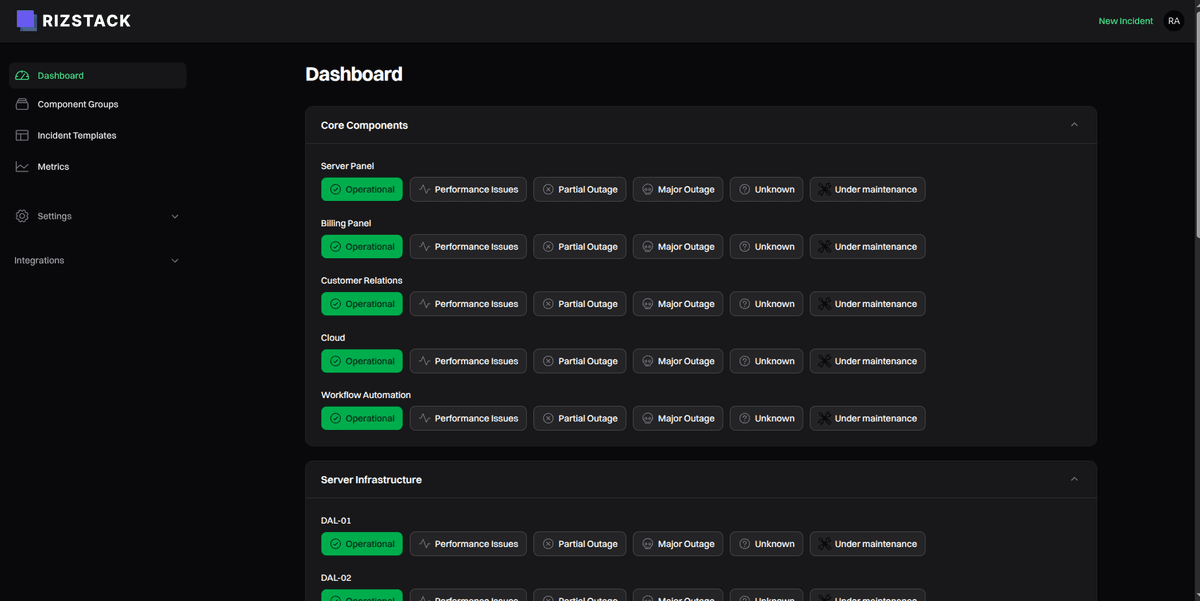Click the Settings gear icon

pyautogui.click(x=22, y=216)
